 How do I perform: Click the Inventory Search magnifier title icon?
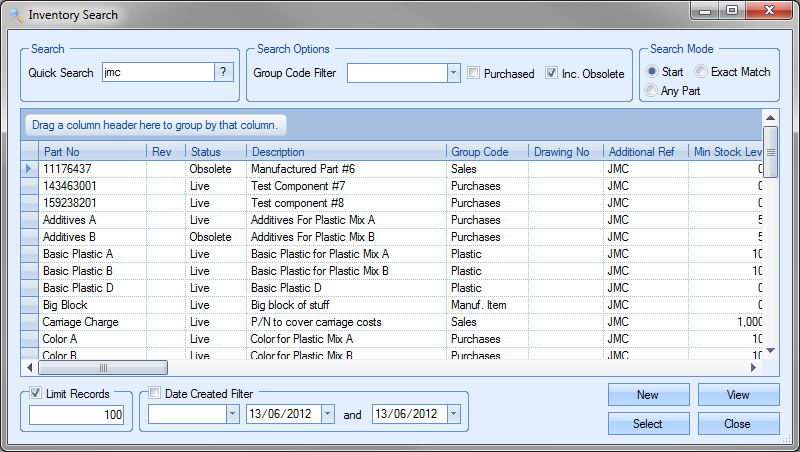click(x=15, y=15)
